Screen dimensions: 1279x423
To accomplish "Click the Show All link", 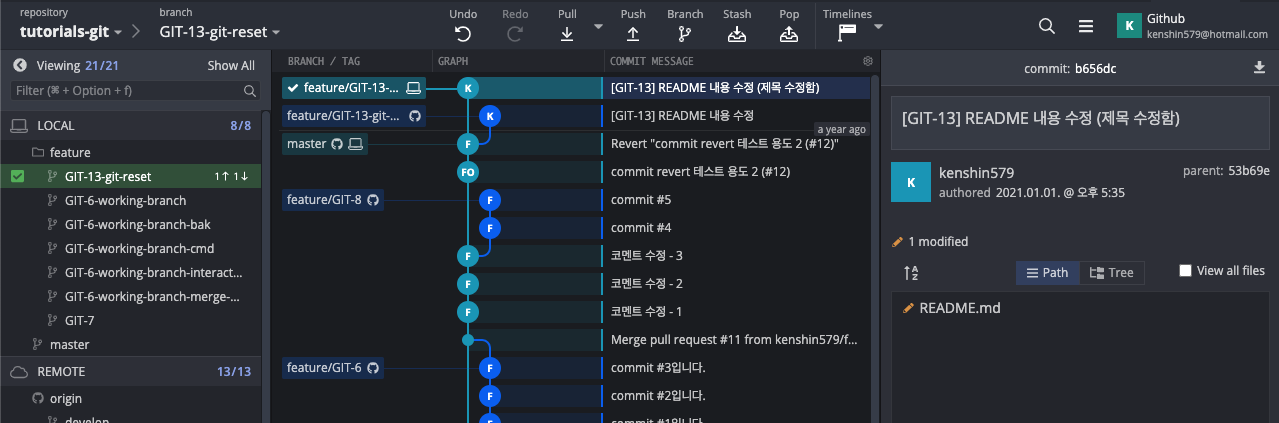I will [x=231, y=66].
